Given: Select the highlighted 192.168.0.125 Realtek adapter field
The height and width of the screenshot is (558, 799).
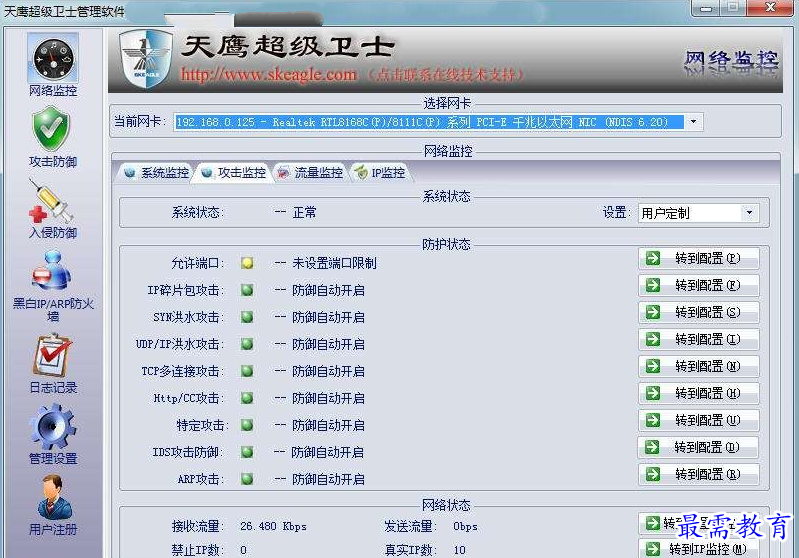Looking at the screenshot, I should (429, 122).
